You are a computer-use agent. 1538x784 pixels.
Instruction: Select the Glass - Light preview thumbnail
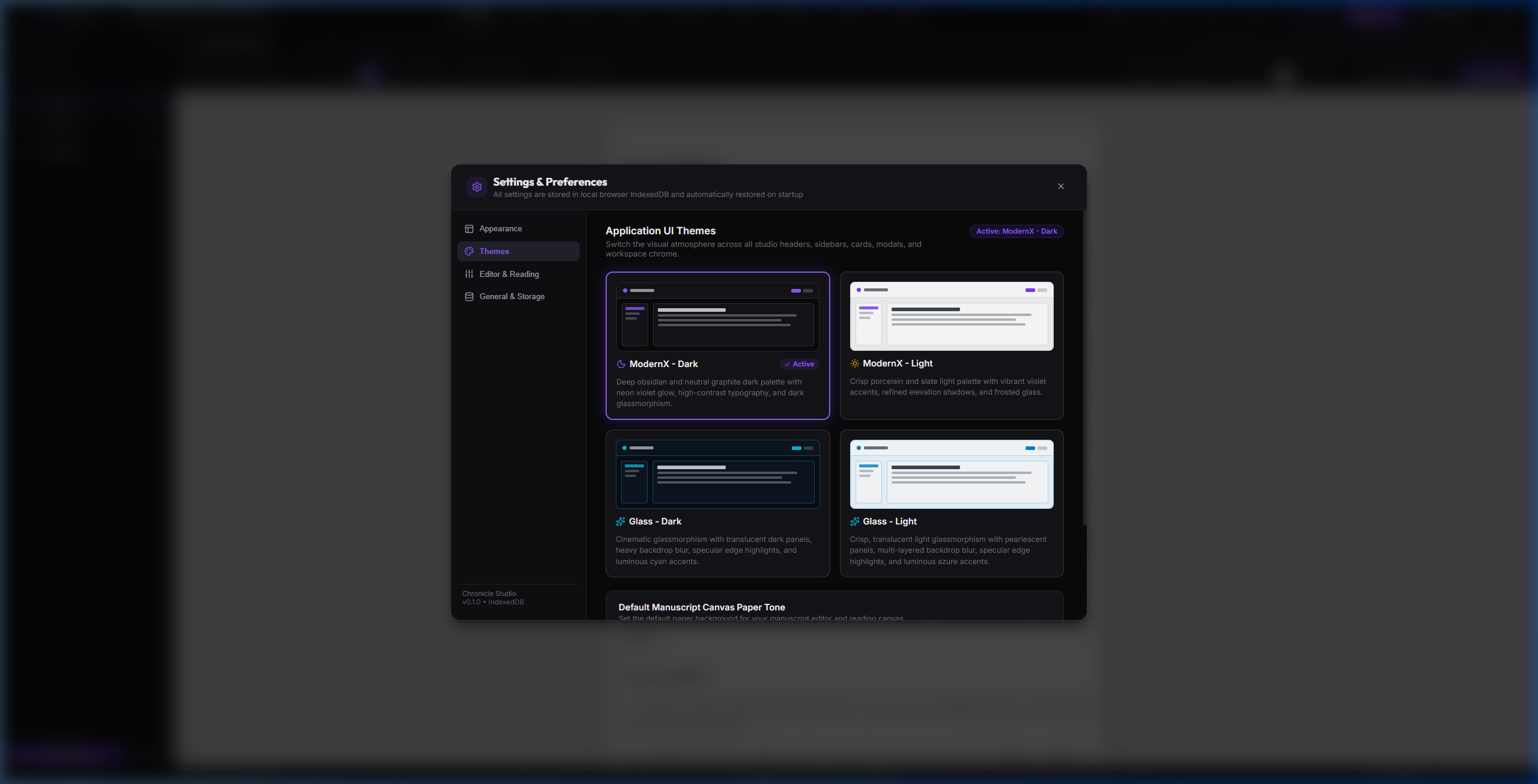[x=951, y=474]
